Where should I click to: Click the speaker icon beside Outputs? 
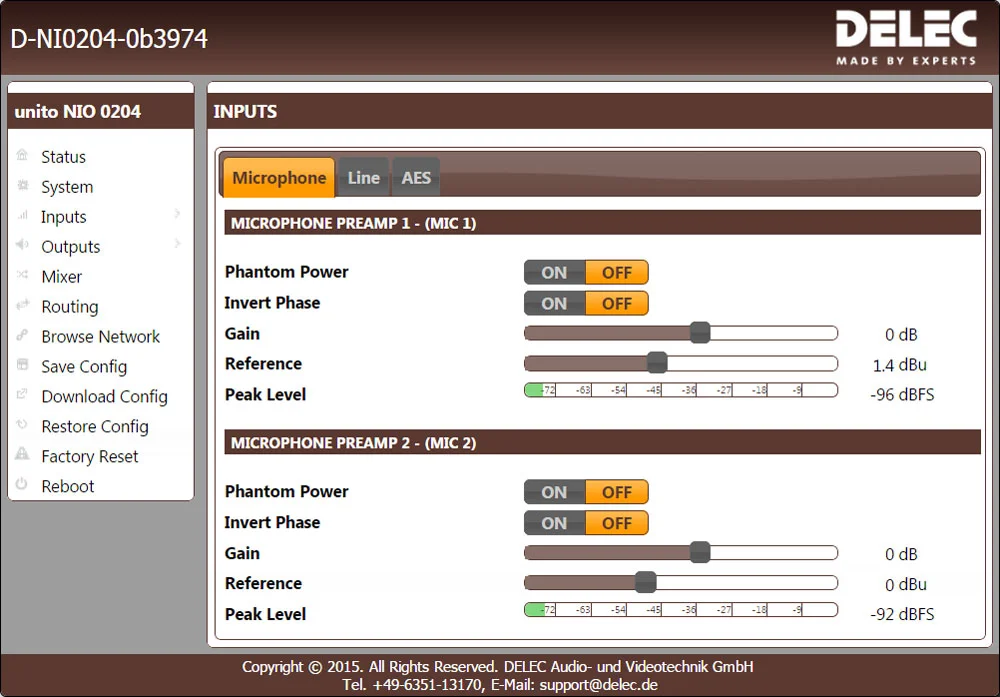coord(22,244)
